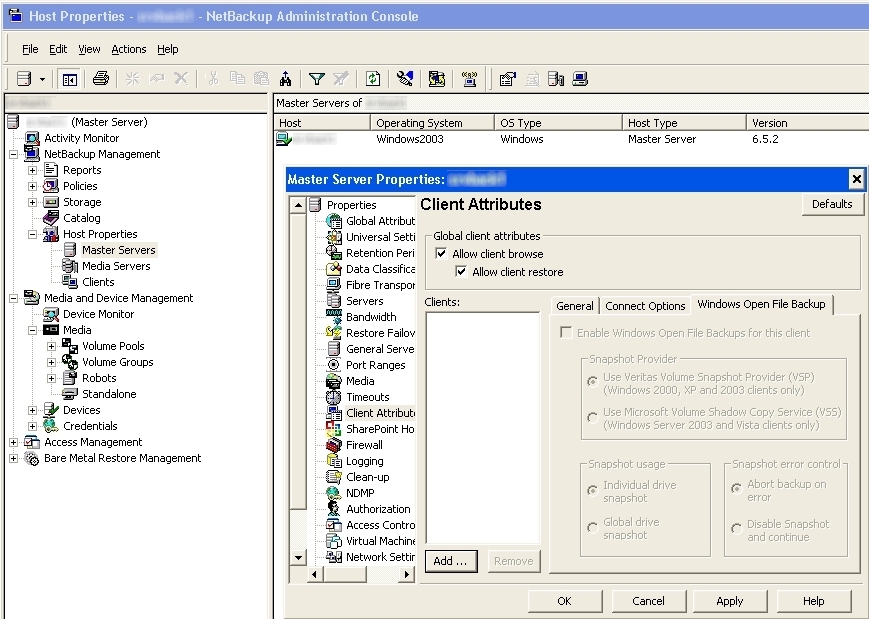Open Logging icon in properties list
Image resolution: width=869 pixels, height=619 pixels.
pos(334,461)
